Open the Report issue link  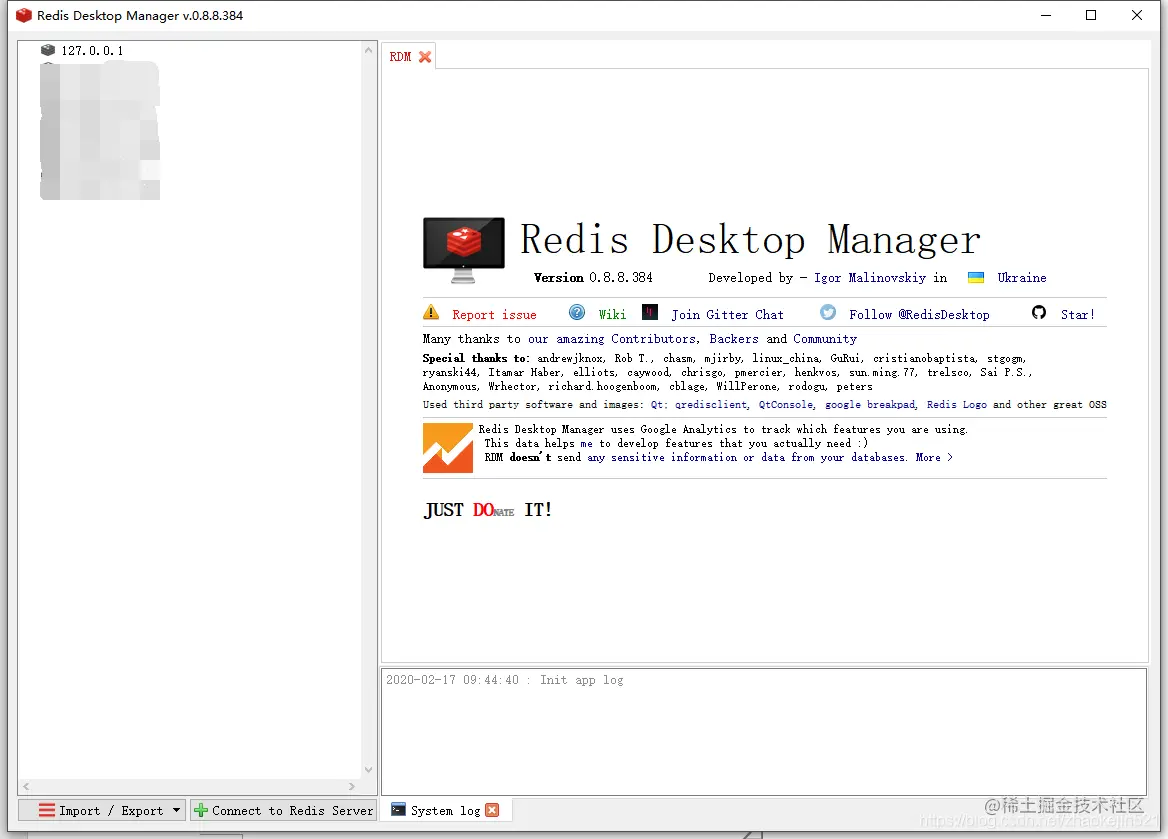point(494,314)
